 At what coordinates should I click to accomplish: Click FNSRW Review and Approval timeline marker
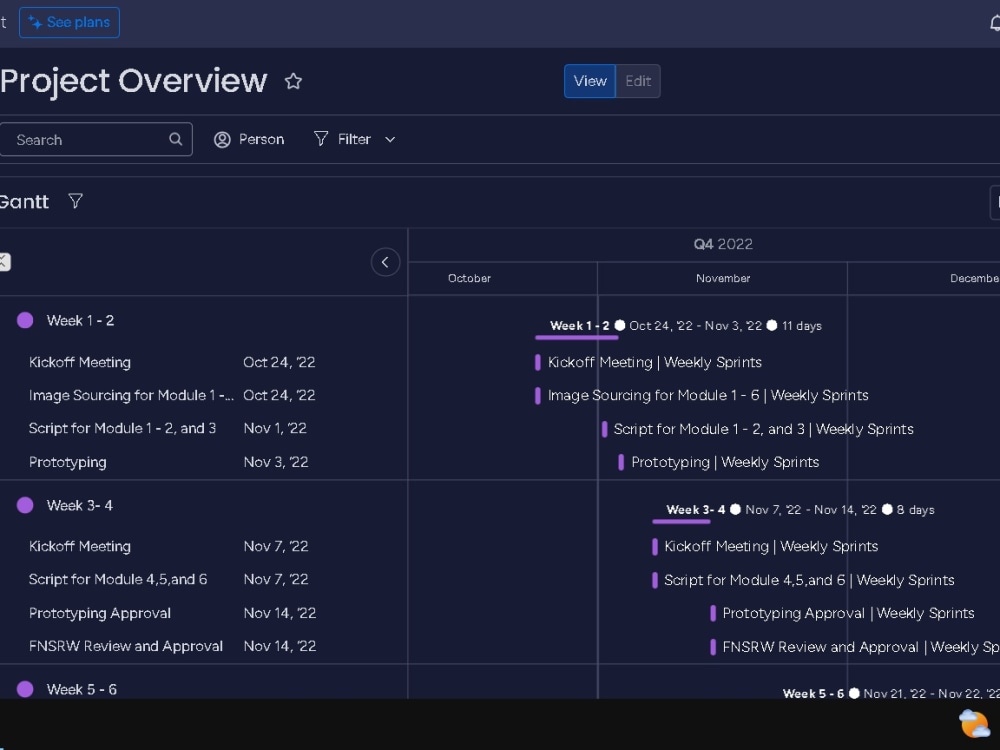(713, 647)
